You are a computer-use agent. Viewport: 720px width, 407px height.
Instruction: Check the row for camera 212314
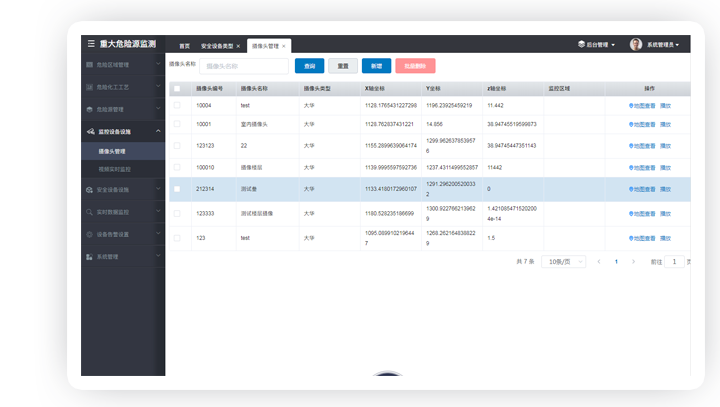pos(177,189)
